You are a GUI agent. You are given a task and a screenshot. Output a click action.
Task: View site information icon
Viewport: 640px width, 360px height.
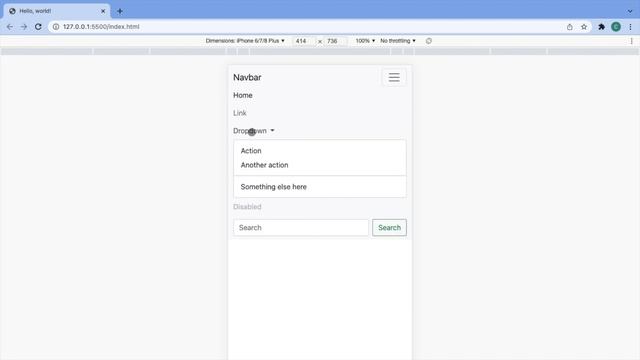[x=56, y=27]
